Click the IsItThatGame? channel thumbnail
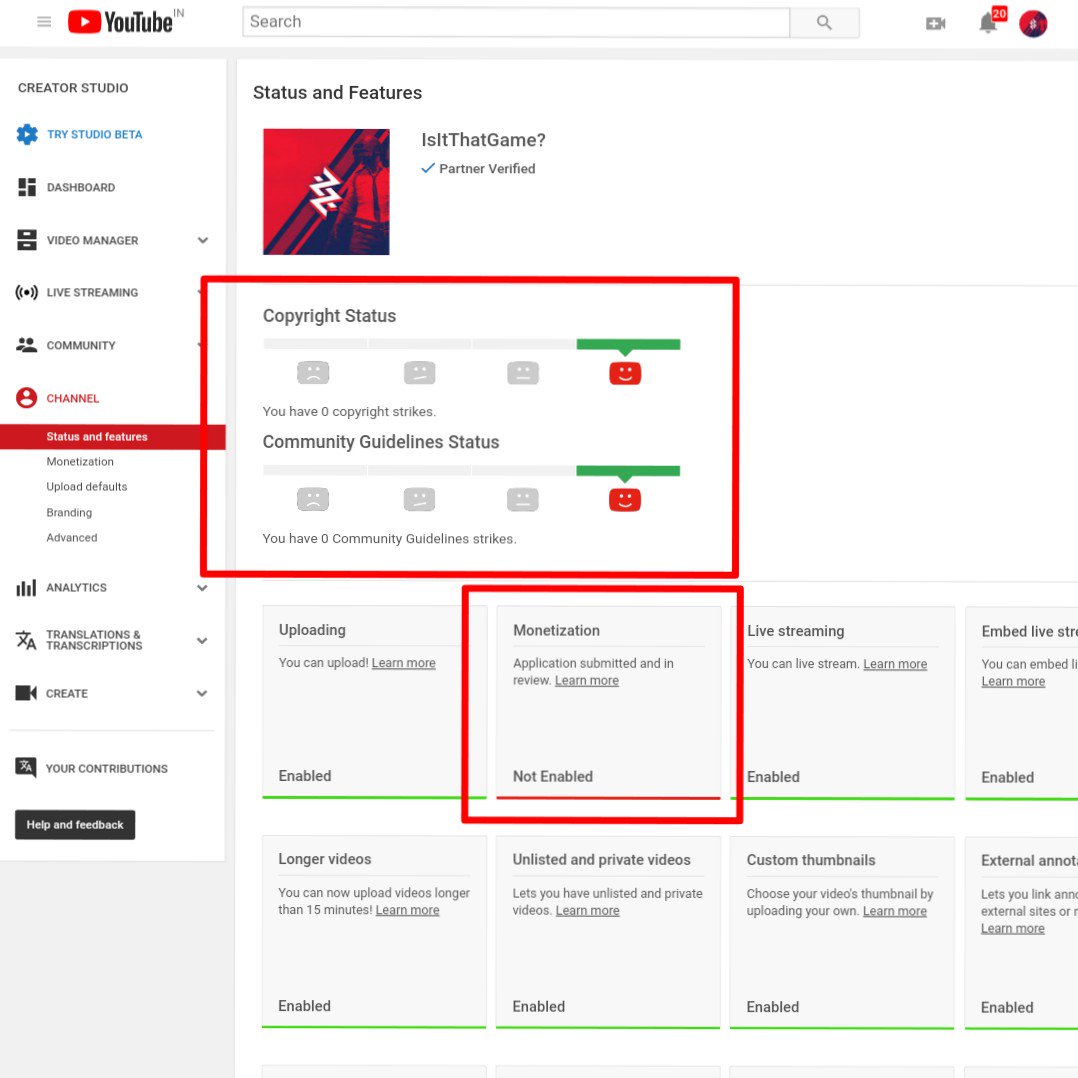Screen dimensions: 1078x1078 (327, 192)
